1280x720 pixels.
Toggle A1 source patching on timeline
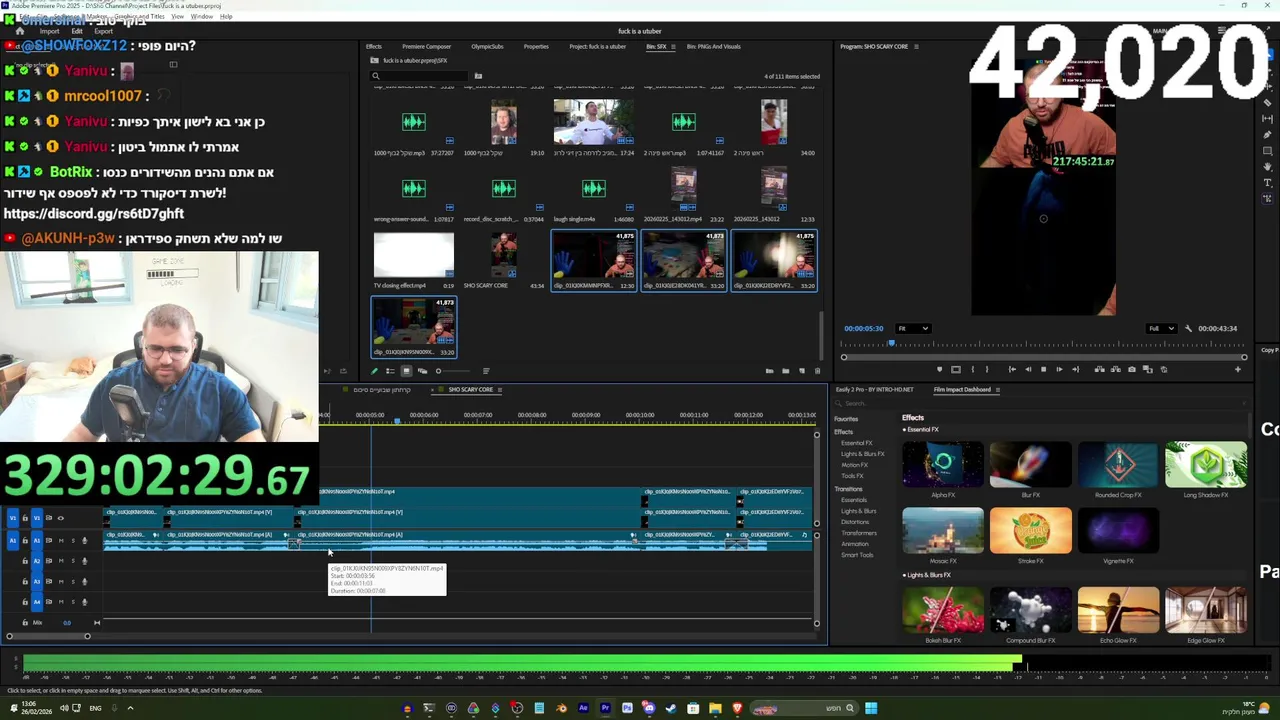(12, 541)
